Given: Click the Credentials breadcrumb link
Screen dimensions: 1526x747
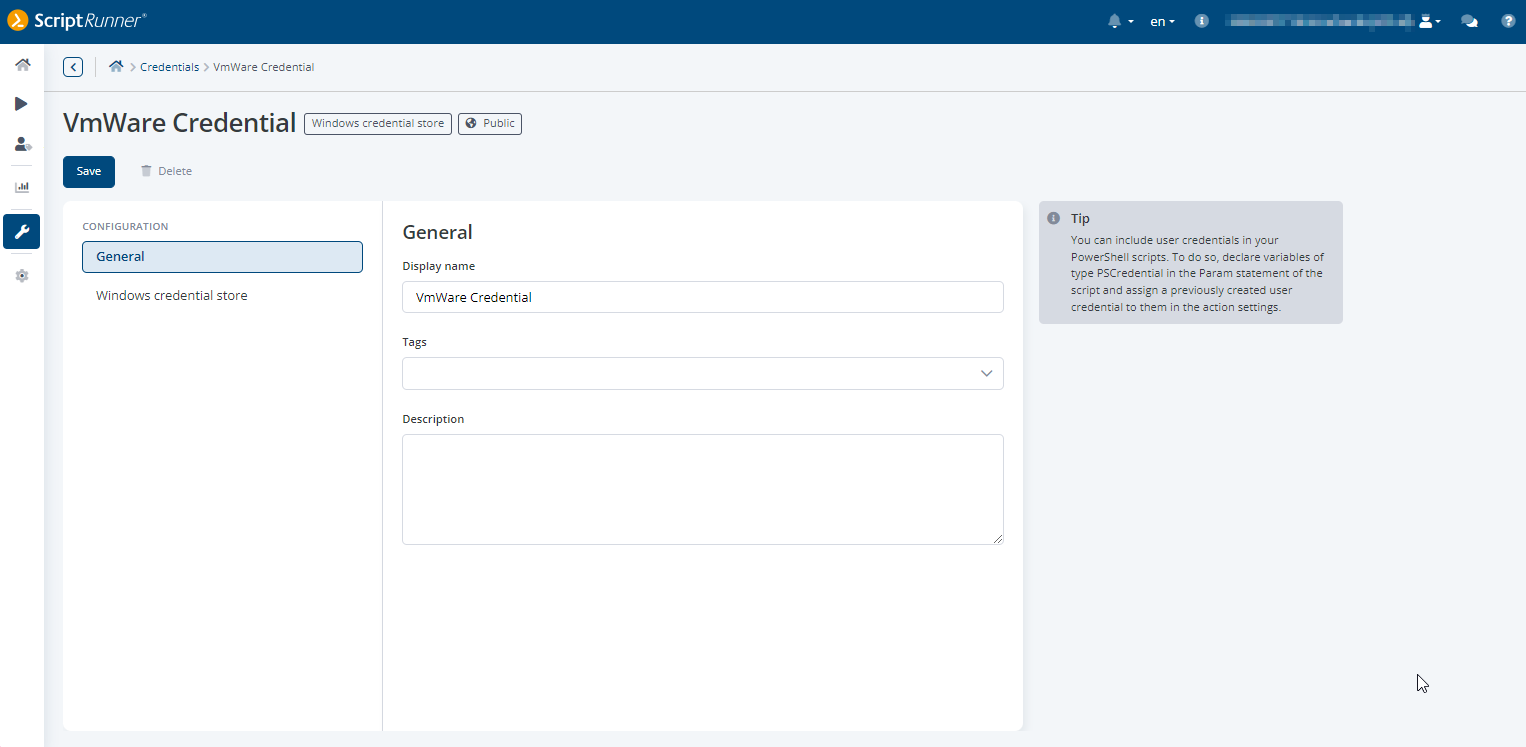Looking at the screenshot, I should (169, 67).
